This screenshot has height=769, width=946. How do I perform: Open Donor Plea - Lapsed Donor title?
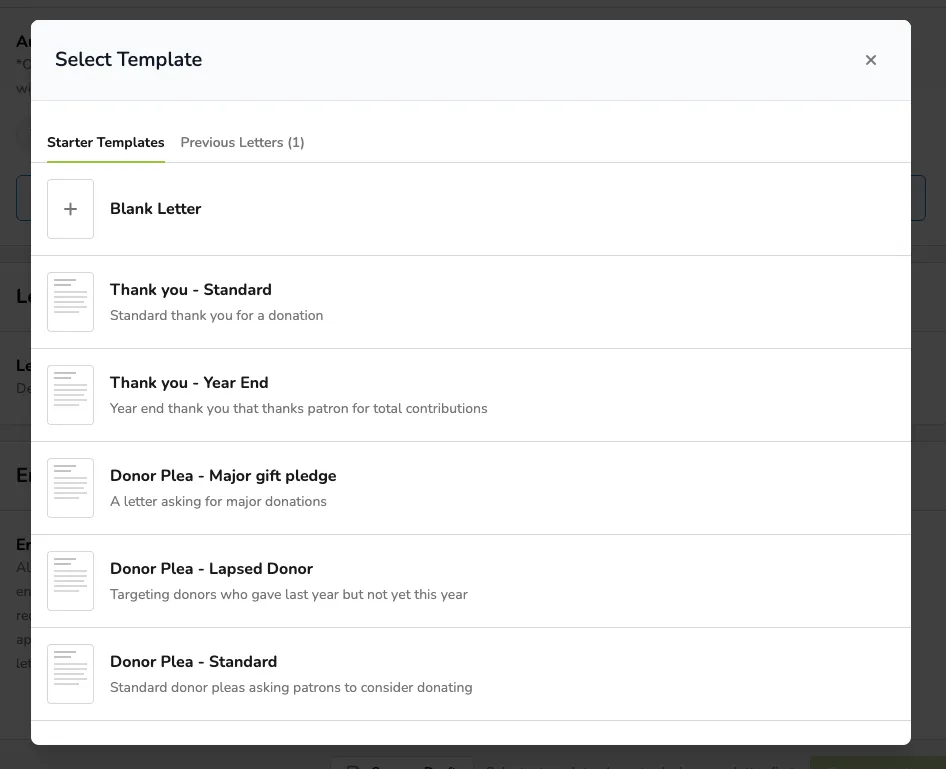tap(211, 568)
